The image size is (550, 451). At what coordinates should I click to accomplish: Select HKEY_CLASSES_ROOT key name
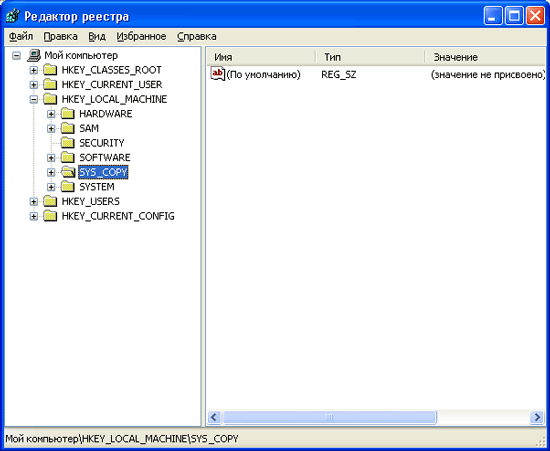[x=112, y=70]
